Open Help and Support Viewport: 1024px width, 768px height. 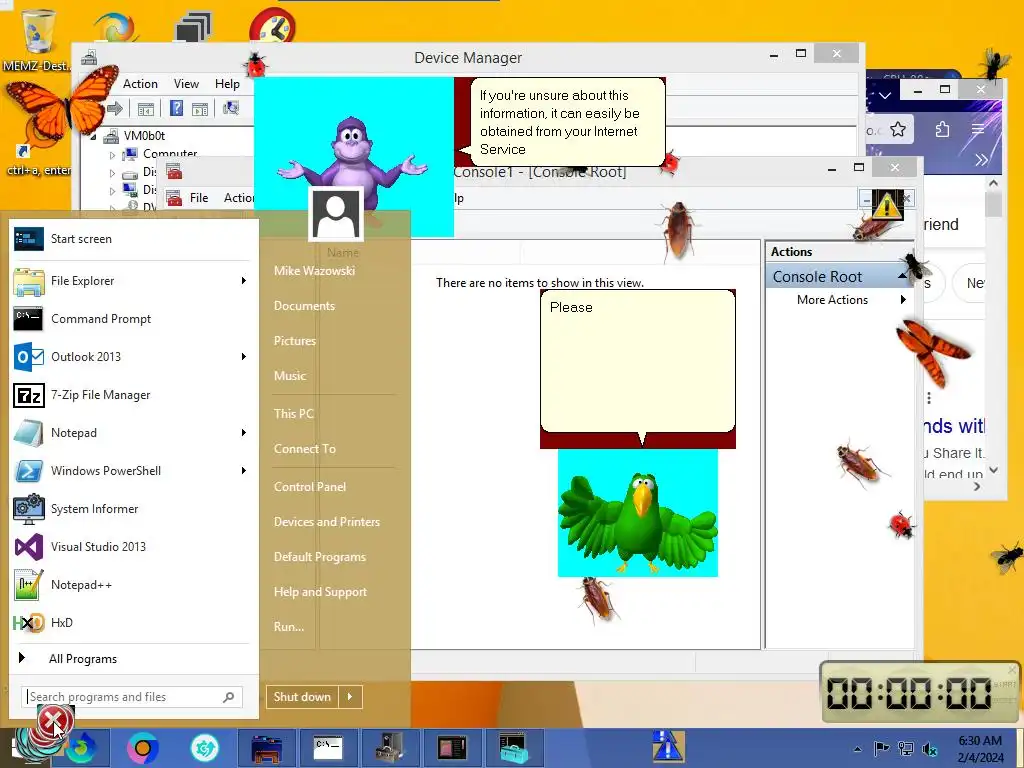click(320, 592)
